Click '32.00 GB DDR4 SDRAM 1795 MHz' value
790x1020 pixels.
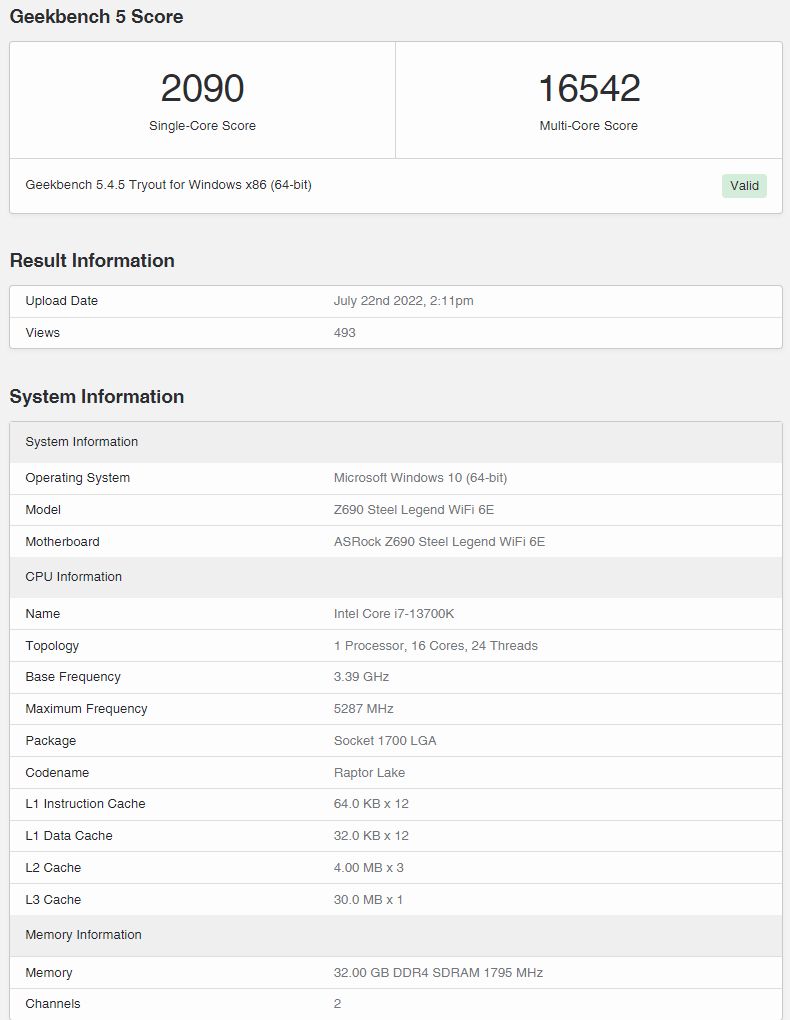coord(438,973)
